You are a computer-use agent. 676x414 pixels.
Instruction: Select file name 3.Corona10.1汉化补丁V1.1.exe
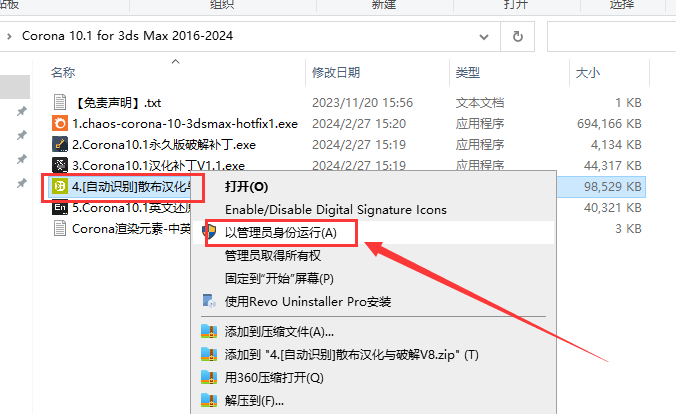(x=158, y=166)
